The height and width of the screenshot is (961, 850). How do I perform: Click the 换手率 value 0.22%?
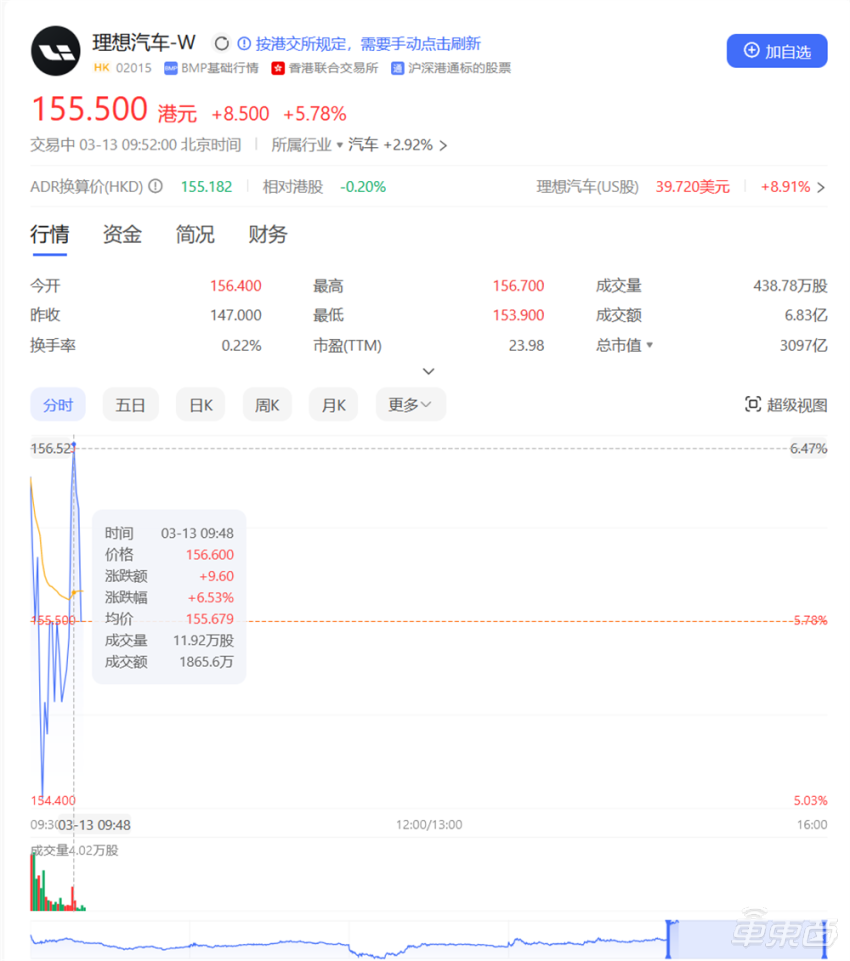241,346
